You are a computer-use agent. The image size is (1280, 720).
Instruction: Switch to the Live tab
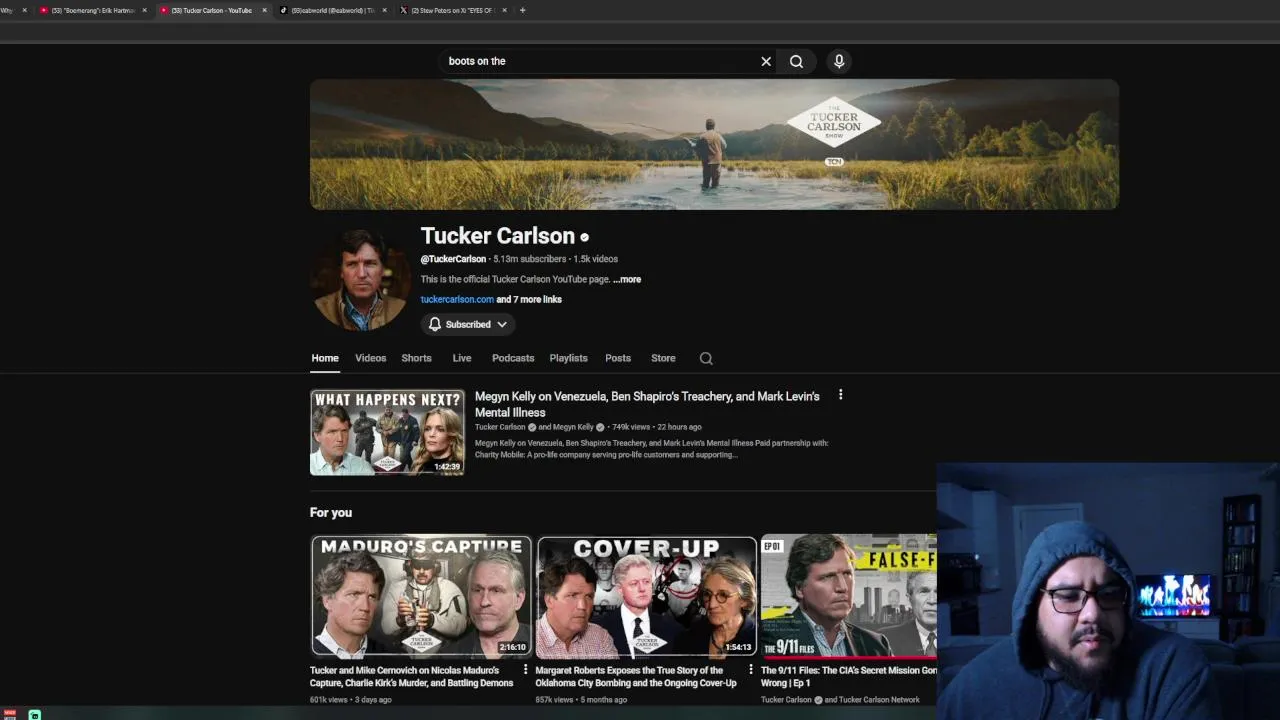point(462,358)
